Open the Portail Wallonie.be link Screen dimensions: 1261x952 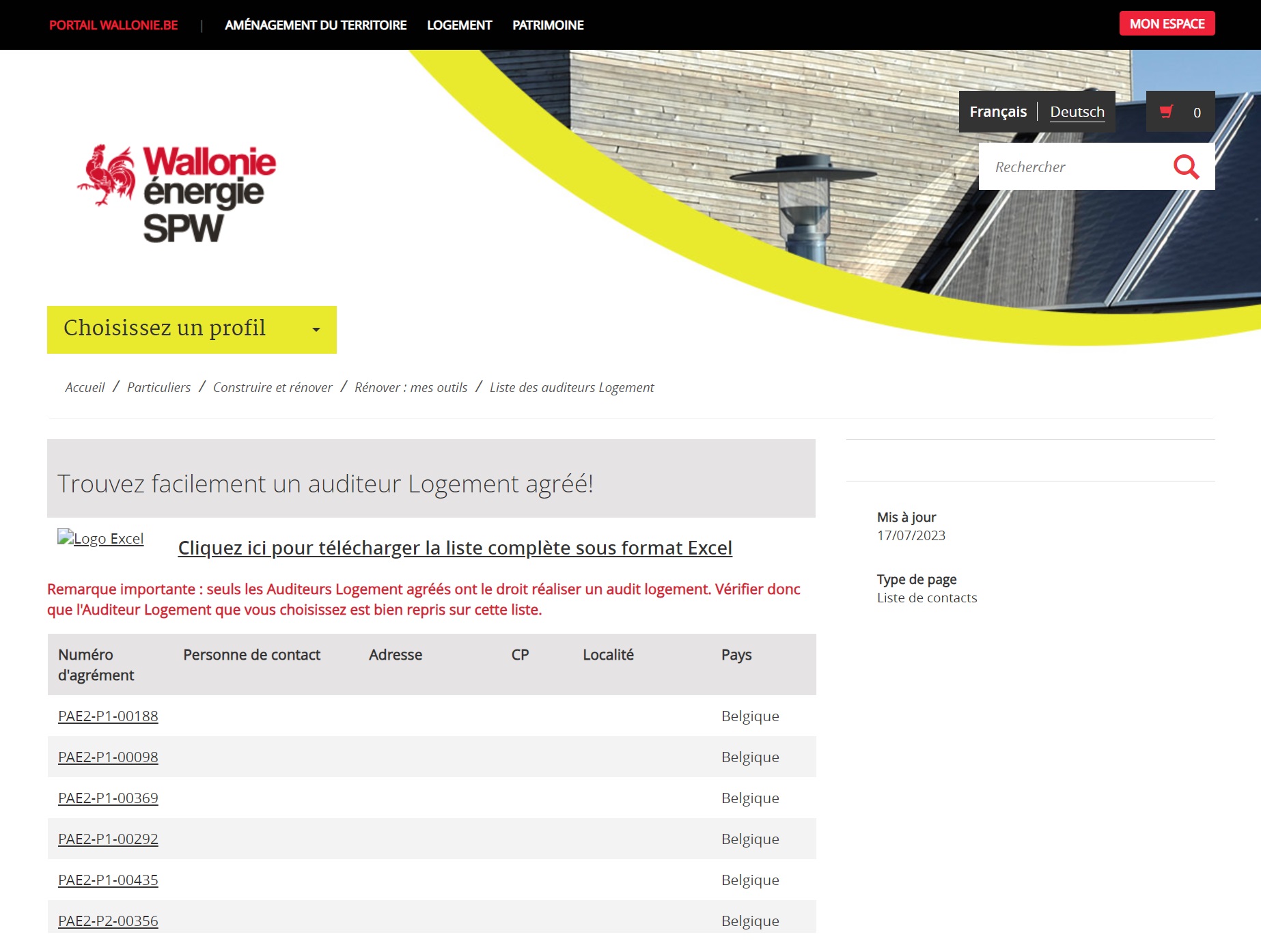[x=113, y=25]
